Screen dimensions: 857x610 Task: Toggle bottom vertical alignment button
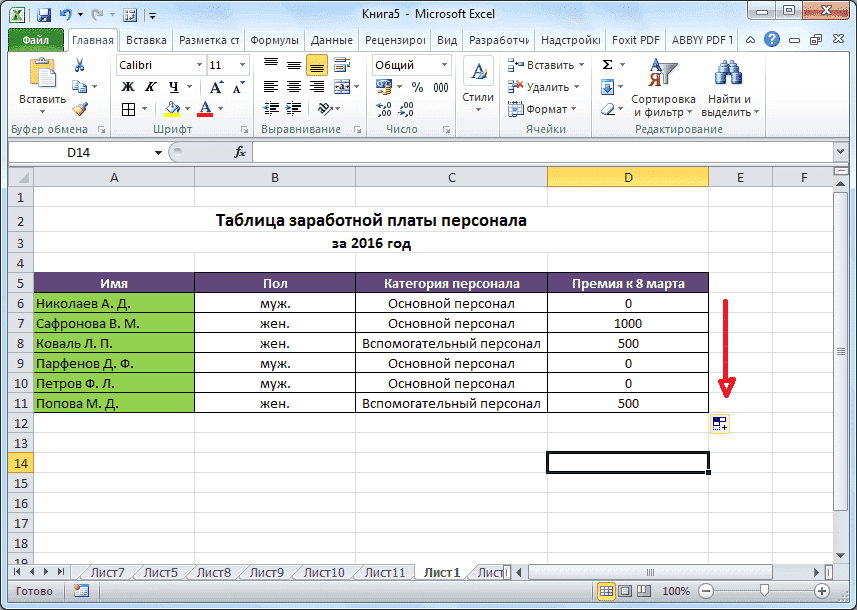(x=317, y=65)
